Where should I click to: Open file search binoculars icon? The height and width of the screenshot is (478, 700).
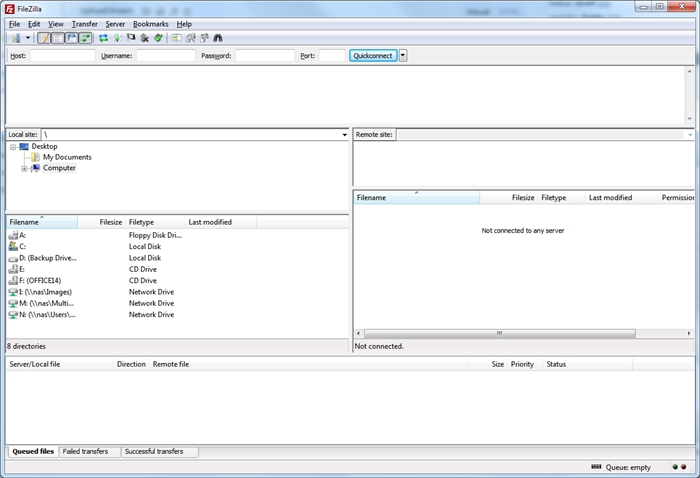pos(218,38)
